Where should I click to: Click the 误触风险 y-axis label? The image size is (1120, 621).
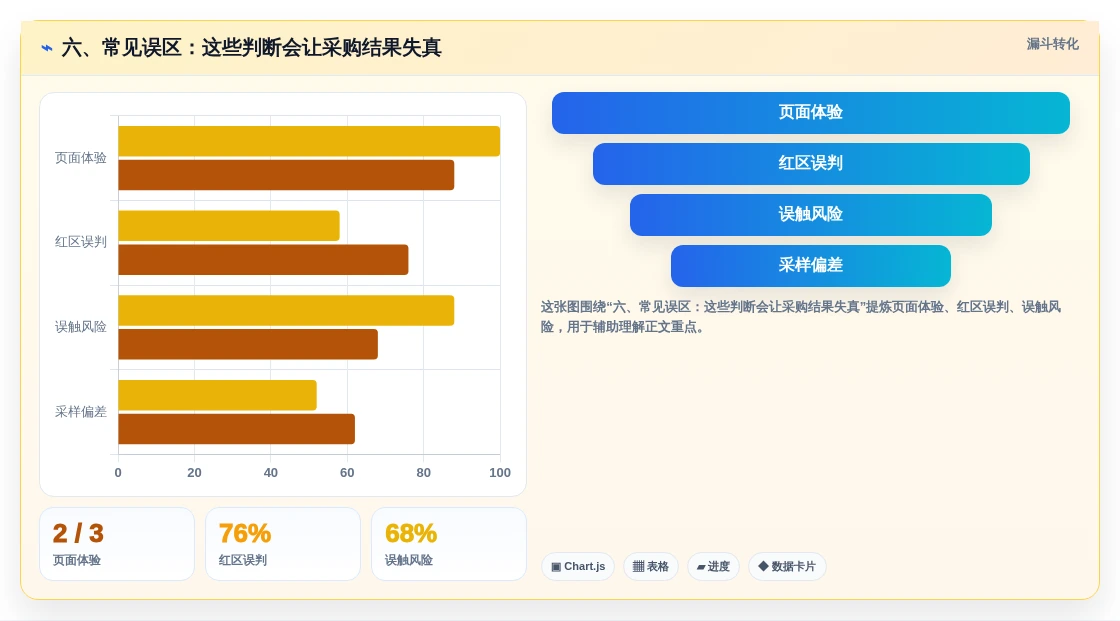point(81,327)
